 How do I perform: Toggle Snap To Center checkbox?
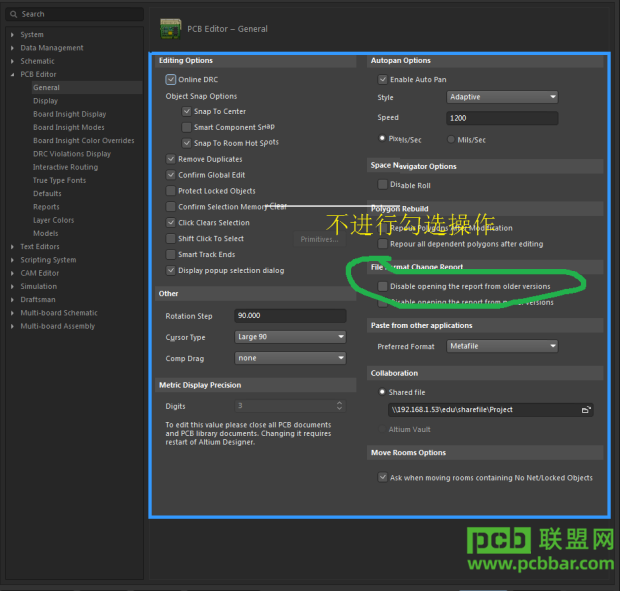(x=187, y=111)
